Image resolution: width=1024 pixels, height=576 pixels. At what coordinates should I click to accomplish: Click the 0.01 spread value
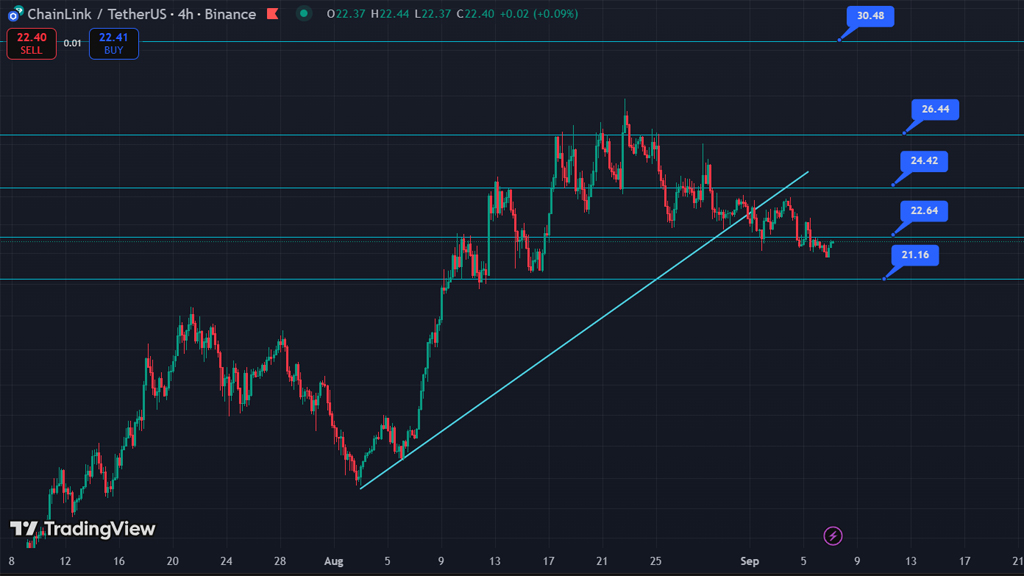72,43
